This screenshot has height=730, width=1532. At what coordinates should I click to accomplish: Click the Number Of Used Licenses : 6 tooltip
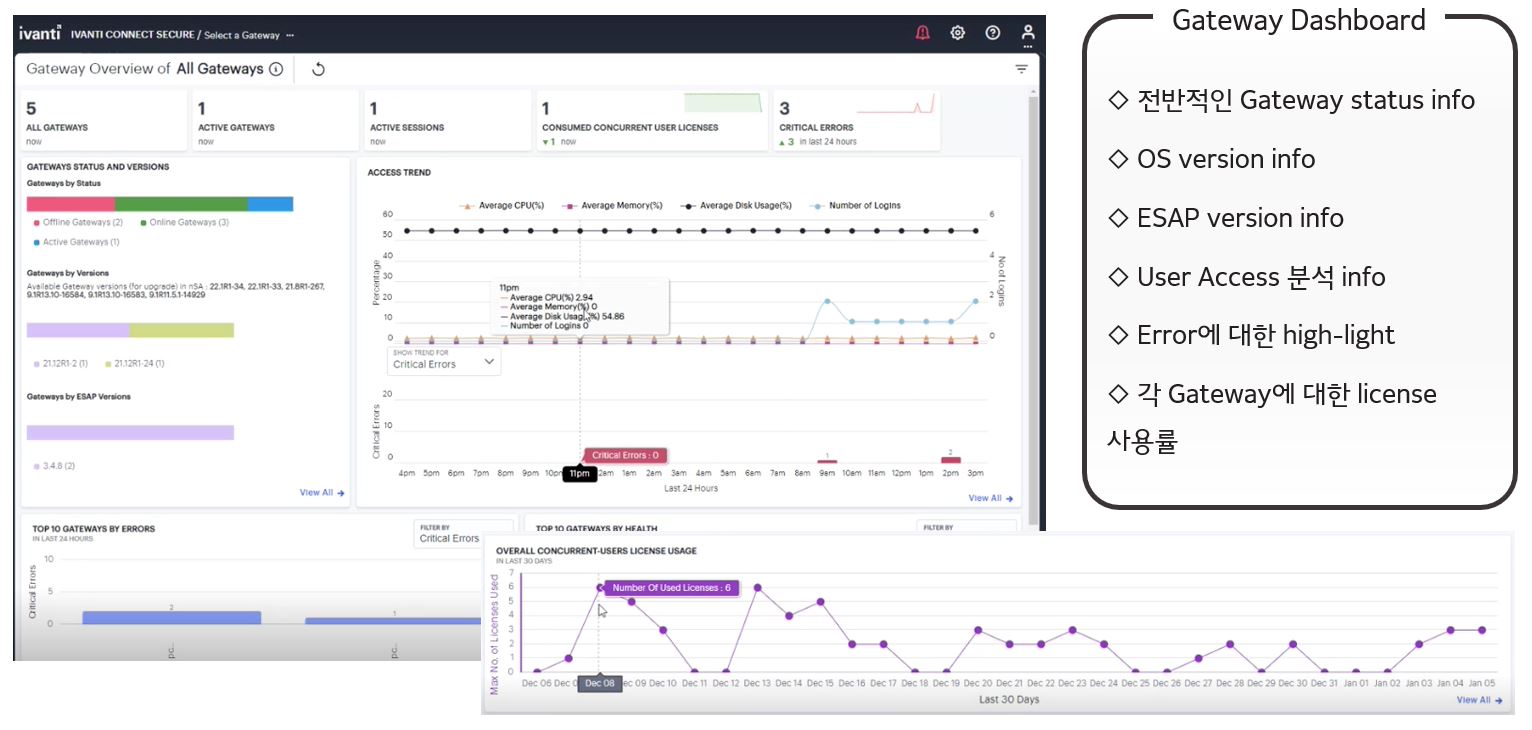(672, 588)
